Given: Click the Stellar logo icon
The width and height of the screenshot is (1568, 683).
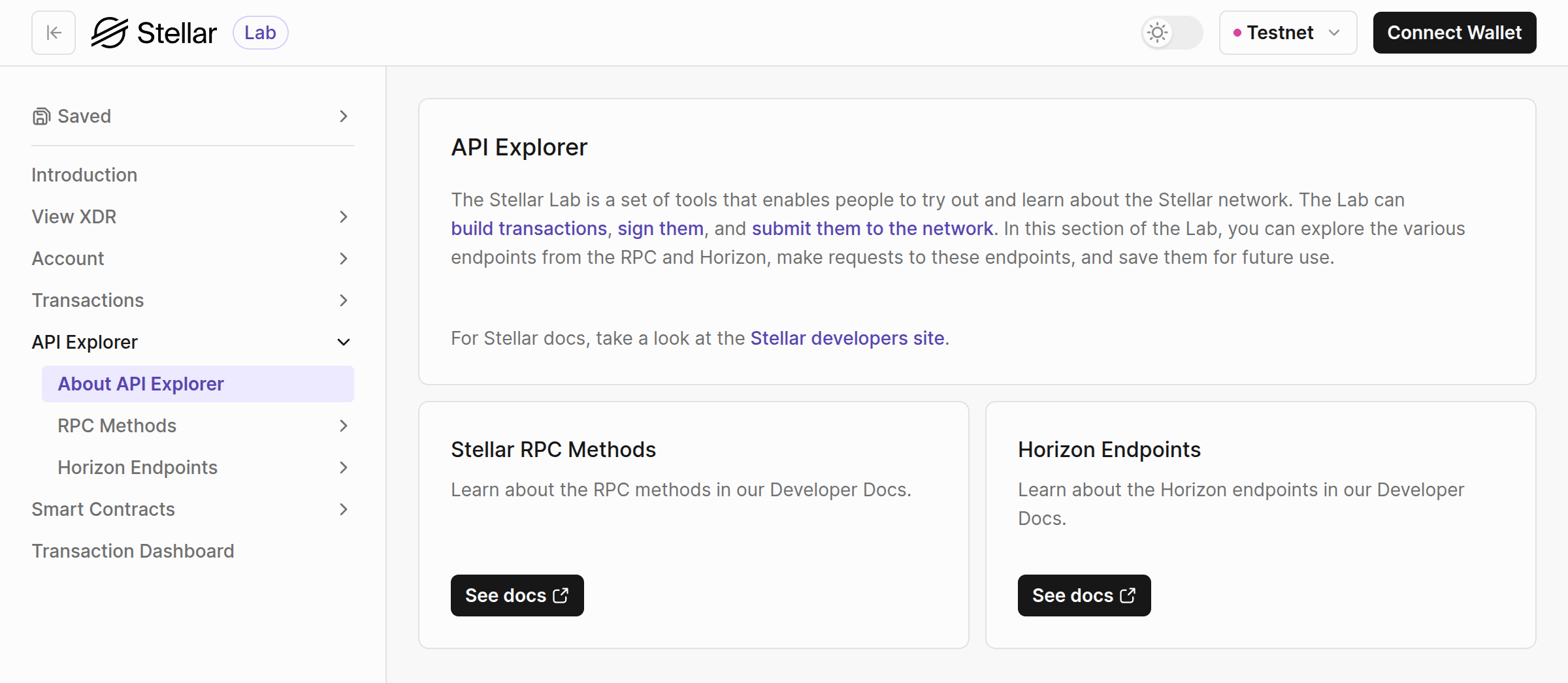Looking at the screenshot, I should tap(109, 33).
